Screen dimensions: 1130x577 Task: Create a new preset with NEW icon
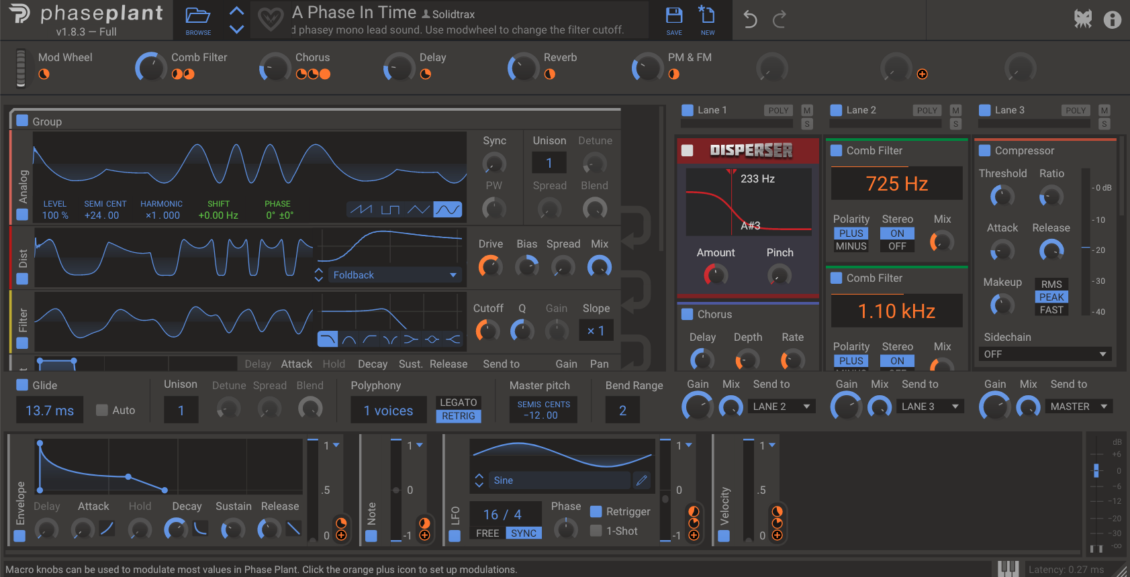[x=707, y=15]
